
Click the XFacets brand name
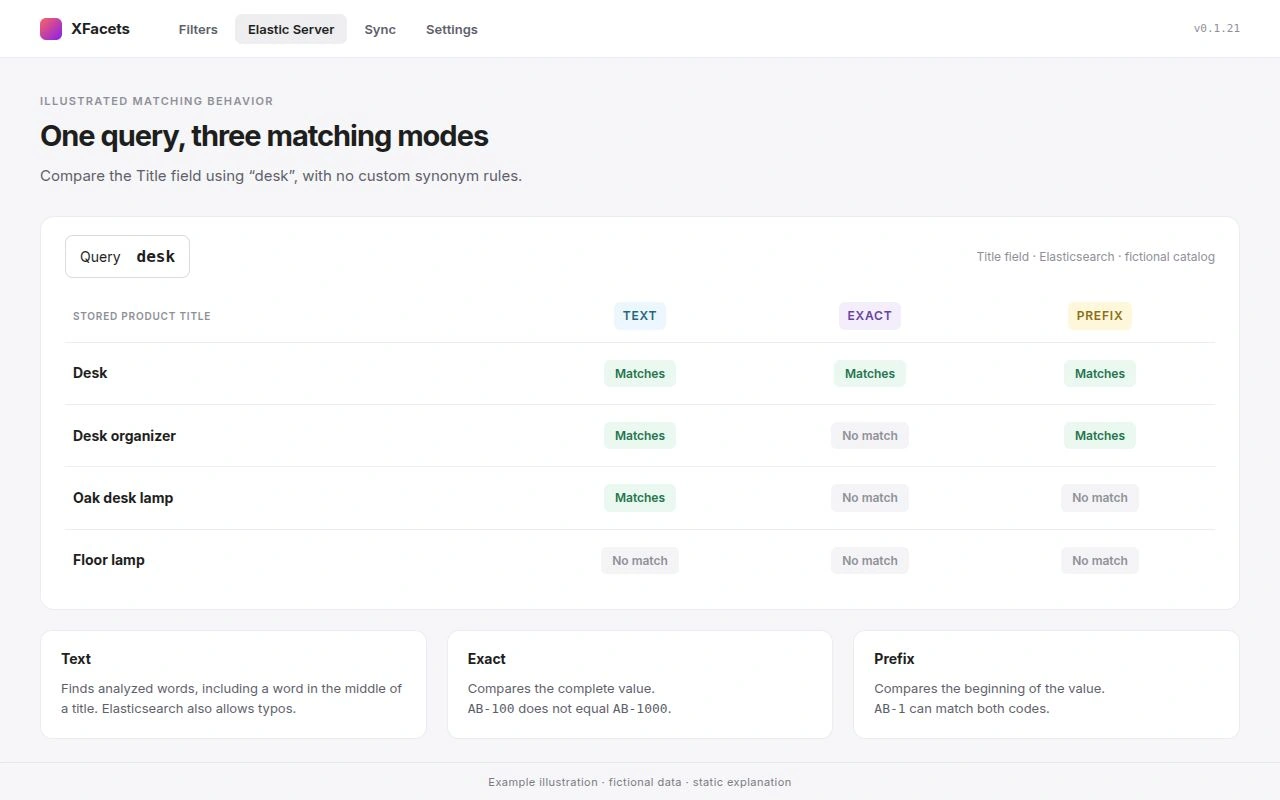point(100,29)
